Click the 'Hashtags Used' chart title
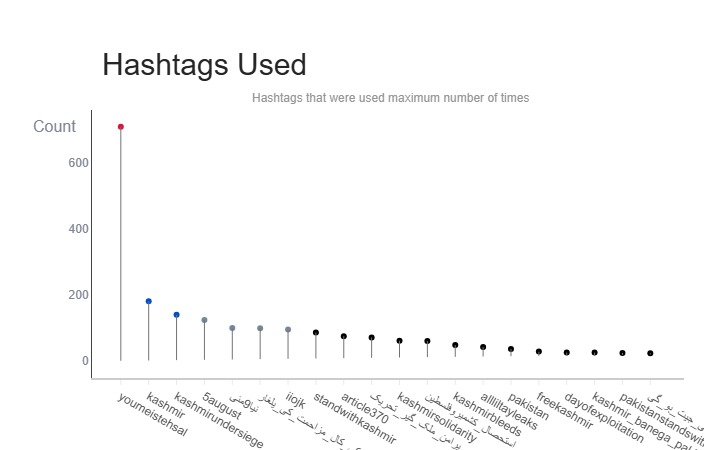The height and width of the screenshot is (450, 704). click(x=204, y=65)
